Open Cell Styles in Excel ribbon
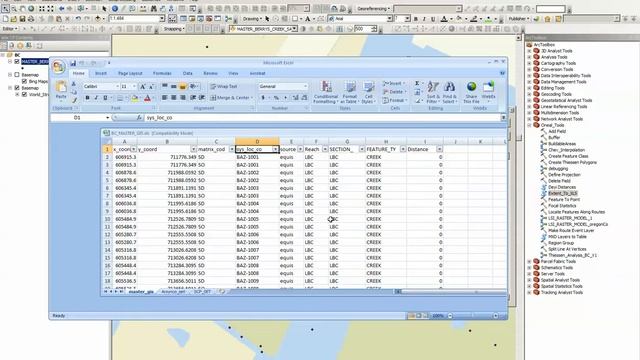 point(369,92)
